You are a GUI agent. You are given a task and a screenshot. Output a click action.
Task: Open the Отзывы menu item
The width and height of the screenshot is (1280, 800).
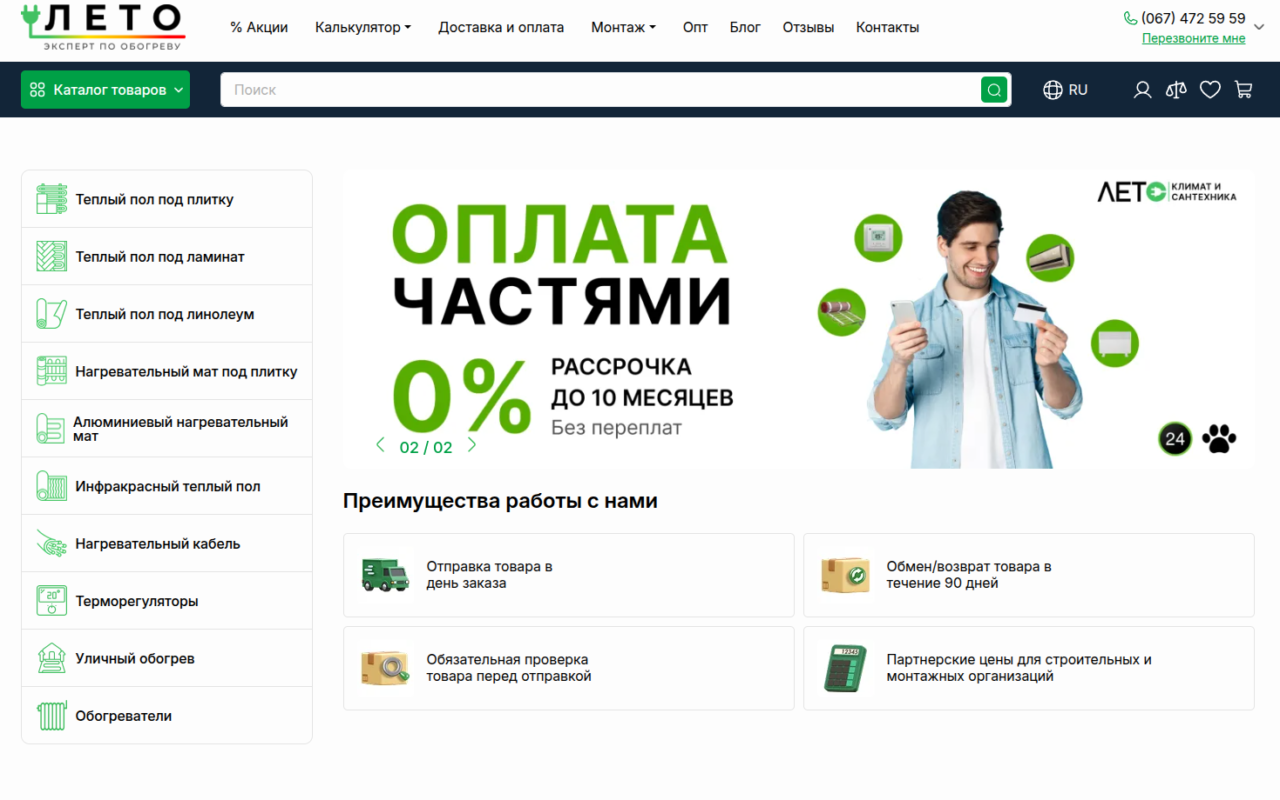coord(808,27)
